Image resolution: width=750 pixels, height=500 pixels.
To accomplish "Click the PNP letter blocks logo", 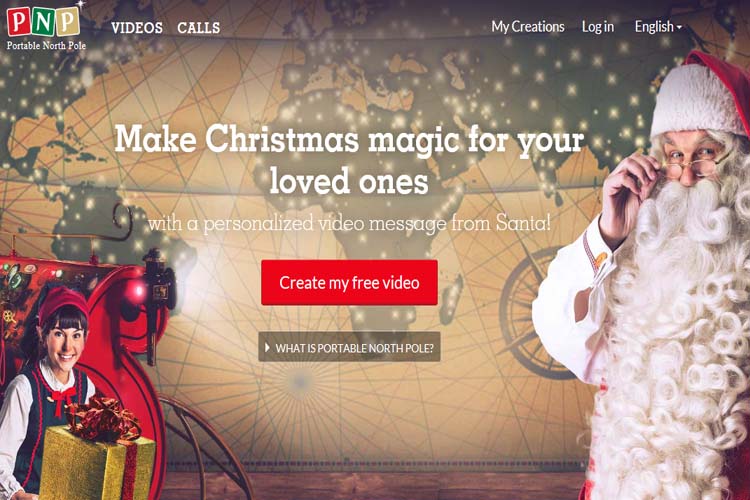I will click(x=43, y=21).
